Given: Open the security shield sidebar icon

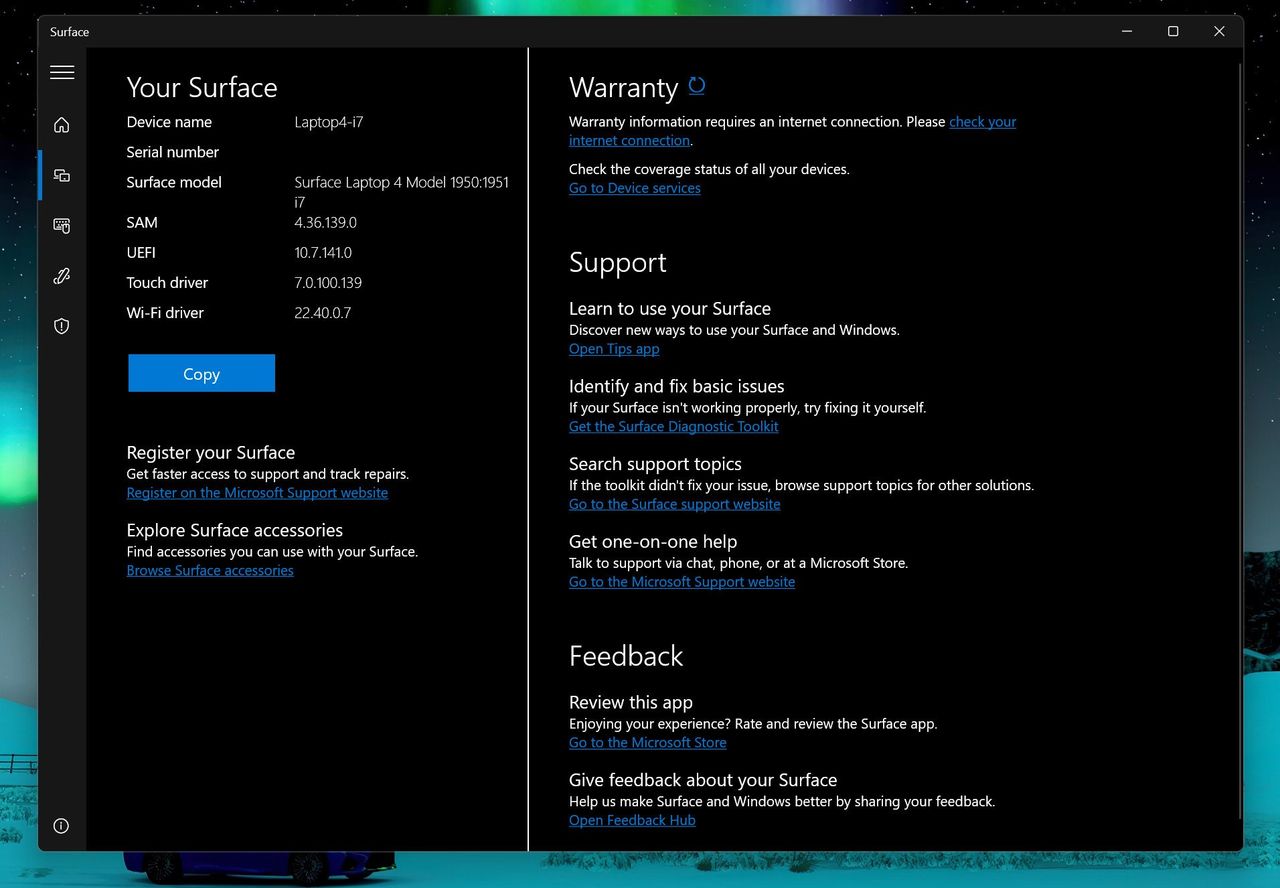Looking at the screenshot, I should 62,326.
